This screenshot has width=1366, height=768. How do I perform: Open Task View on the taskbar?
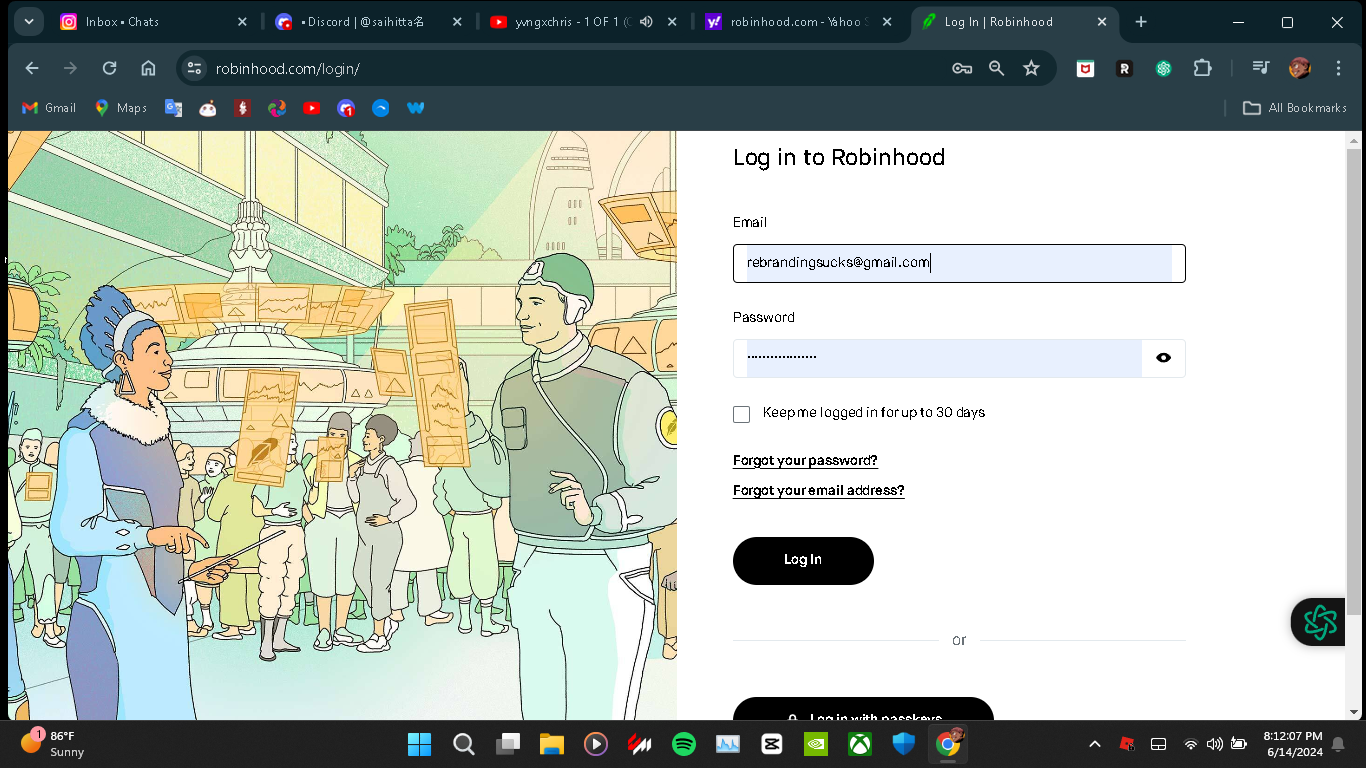click(508, 744)
